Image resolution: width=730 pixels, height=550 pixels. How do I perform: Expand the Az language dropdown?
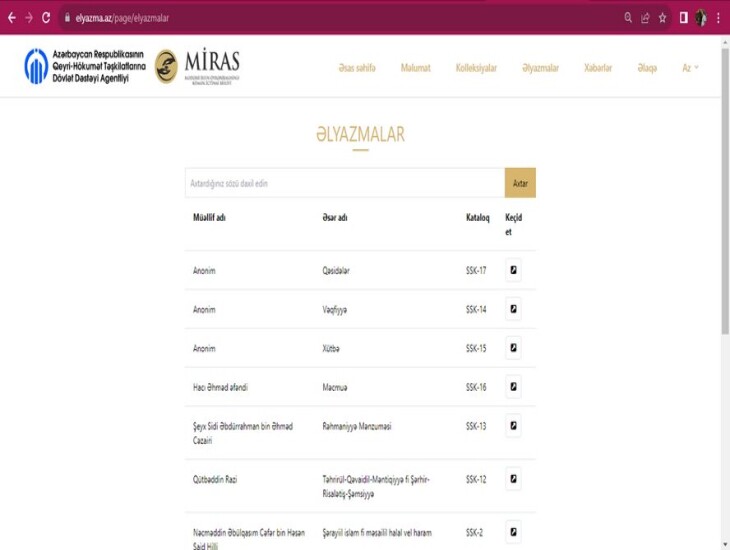click(x=690, y=68)
